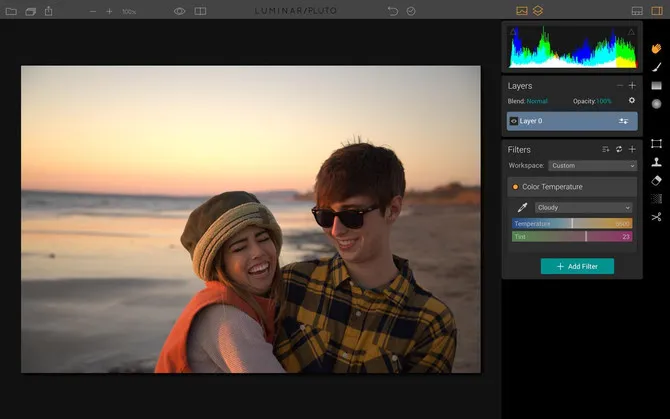
Task: Toggle quick preview eye in top bar
Action: [180, 11]
